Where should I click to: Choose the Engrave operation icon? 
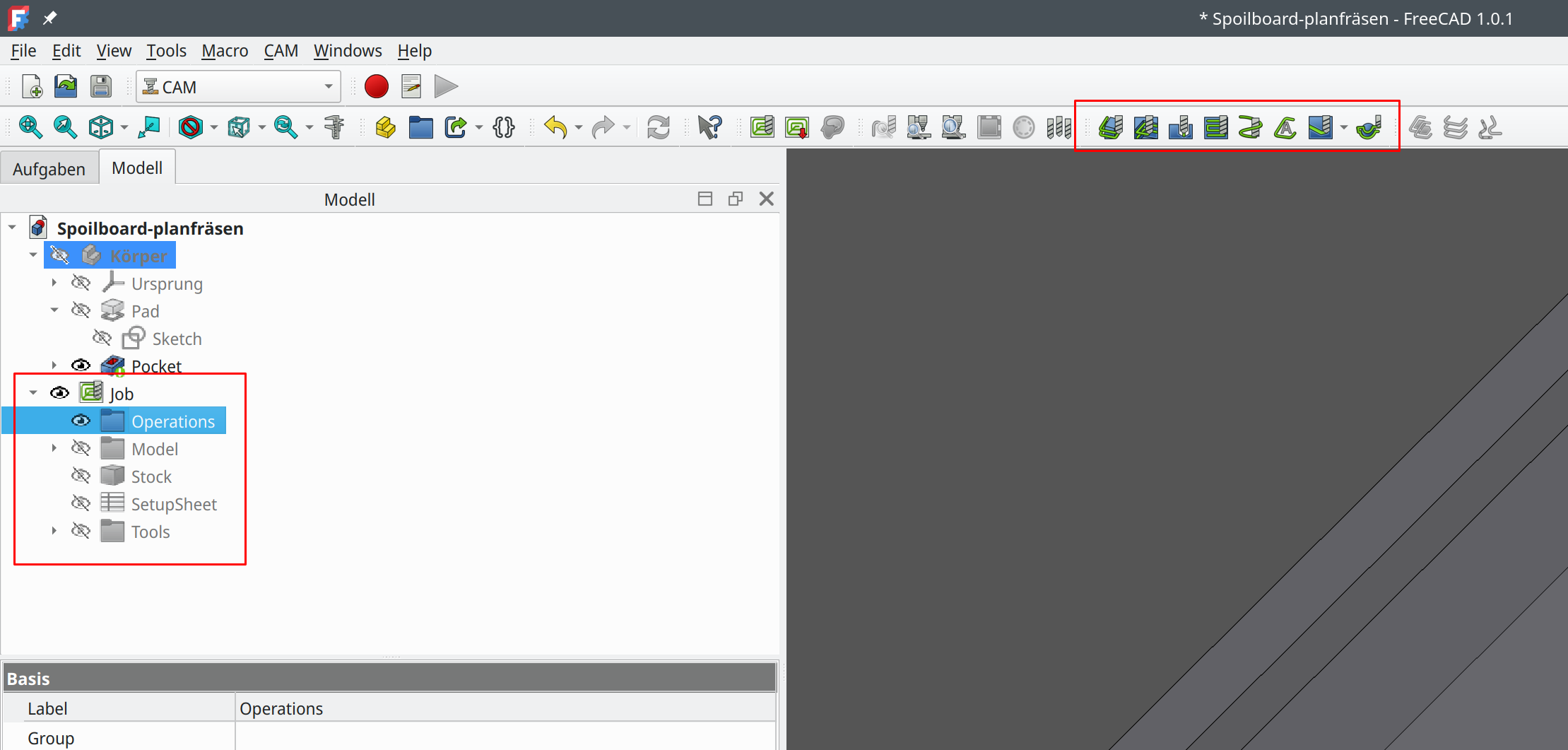[x=1285, y=128]
